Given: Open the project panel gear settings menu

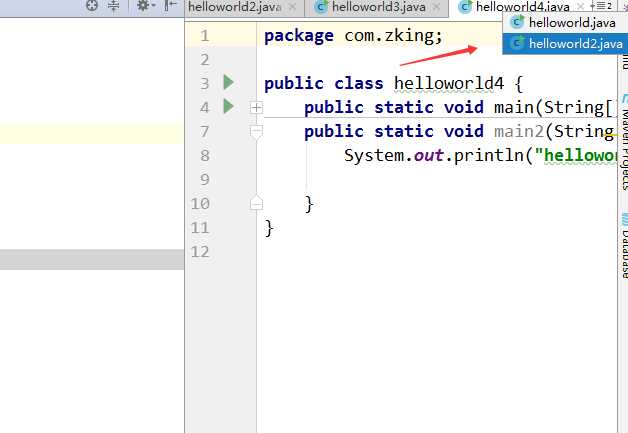Looking at the screenshot, I should (x=145, y=5).
